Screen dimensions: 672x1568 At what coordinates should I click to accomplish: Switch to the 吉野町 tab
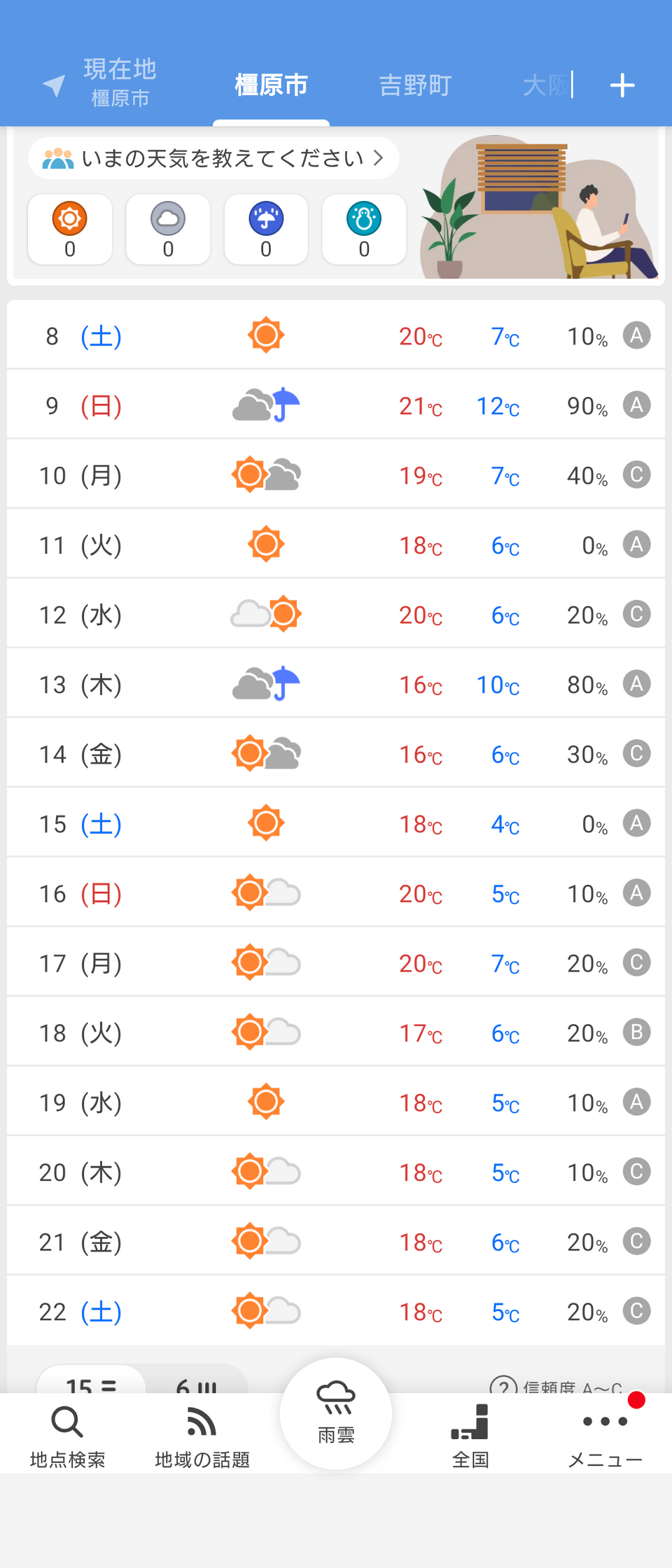(x=415, y=86)
